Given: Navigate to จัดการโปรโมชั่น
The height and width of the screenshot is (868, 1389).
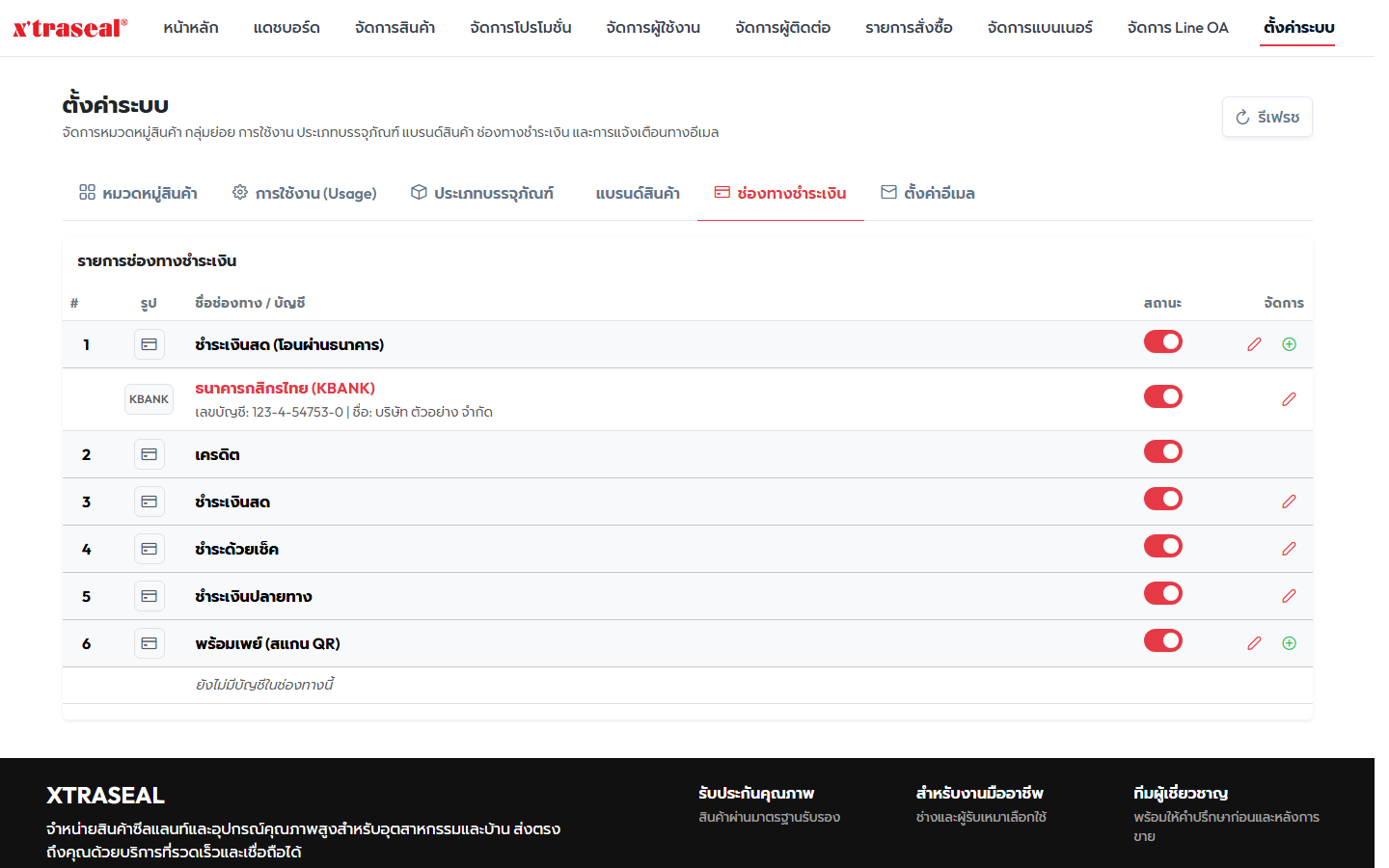Looking at the screenshot, I should pyautogui.click(x=521, y=27).
